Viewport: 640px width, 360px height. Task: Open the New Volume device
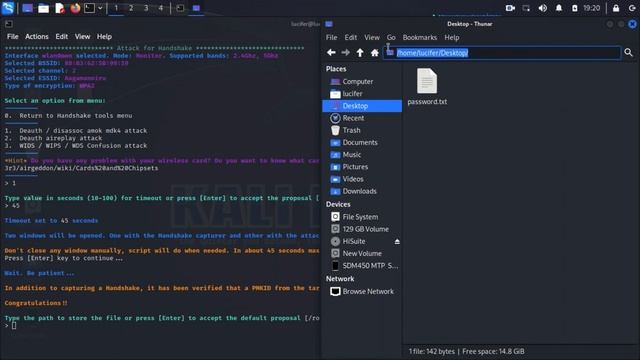(362, 254)
